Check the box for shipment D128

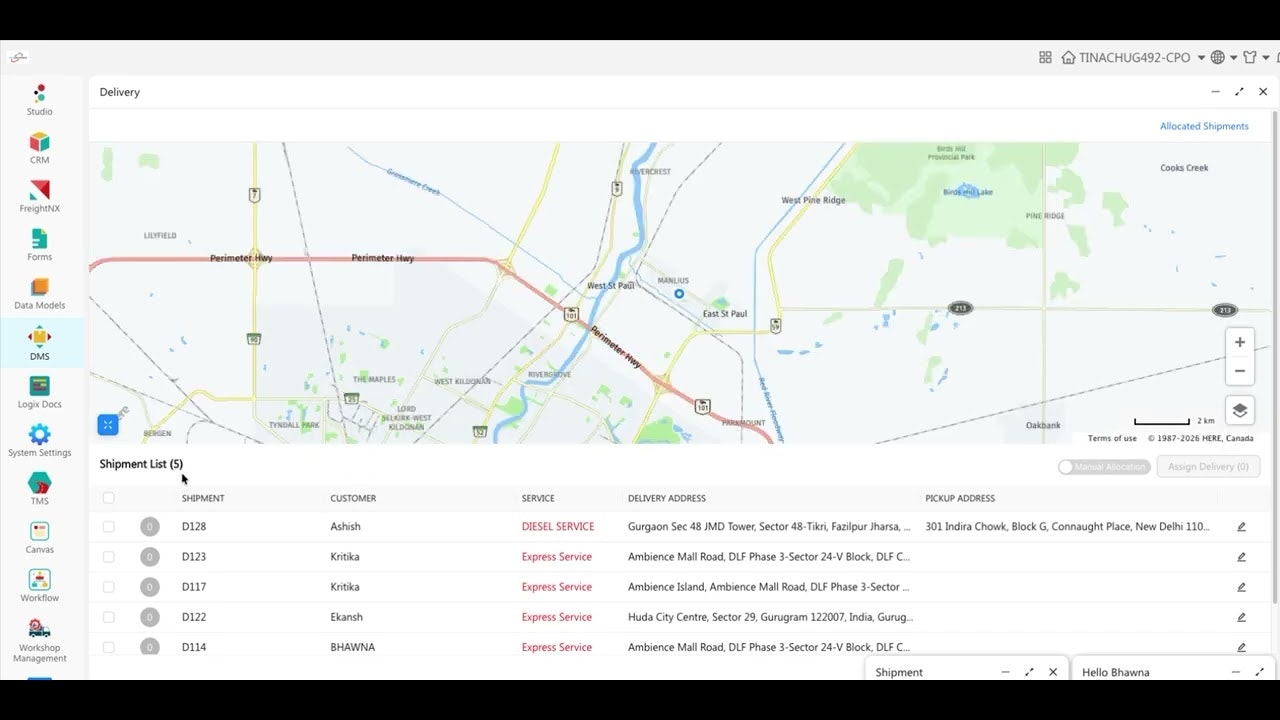point(108,527)
